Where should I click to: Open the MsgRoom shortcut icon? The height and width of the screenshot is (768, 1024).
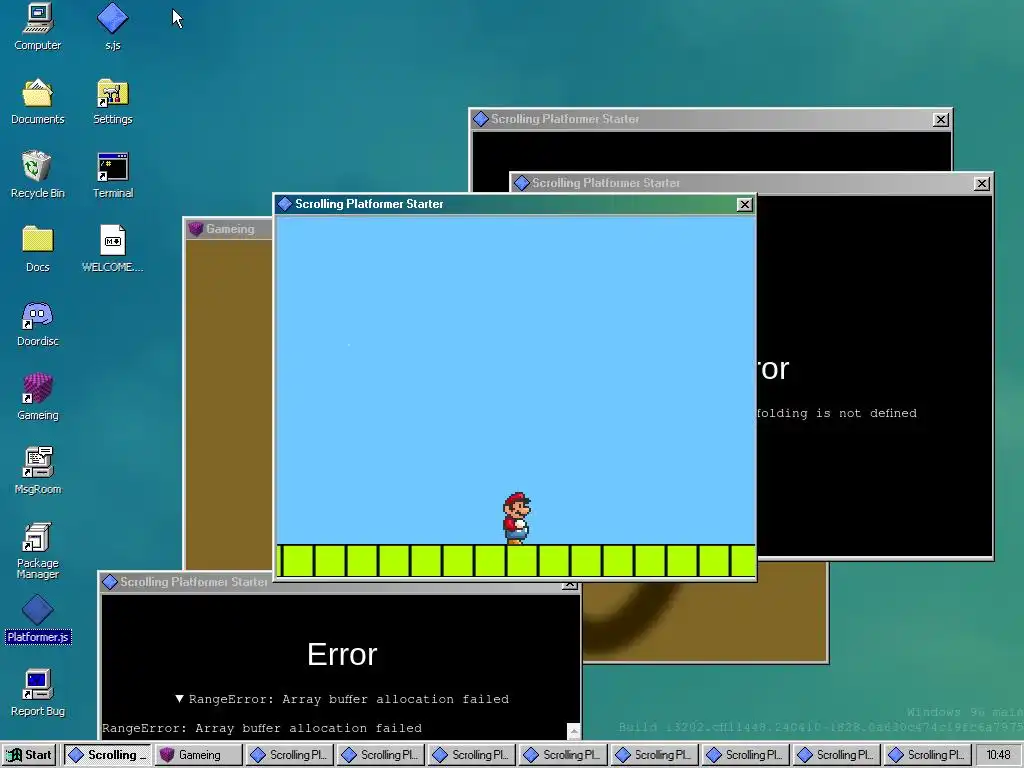pos(37,471)
